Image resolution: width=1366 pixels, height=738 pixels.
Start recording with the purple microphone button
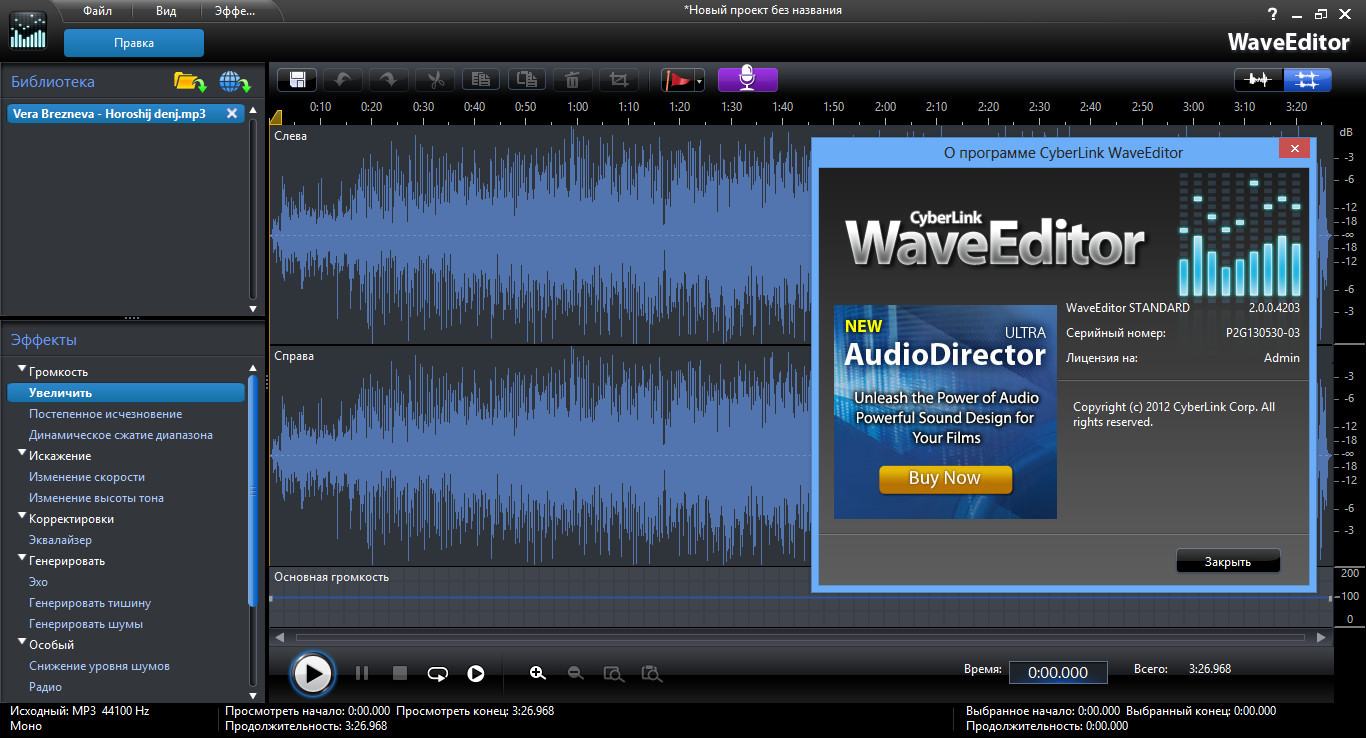[747, 80]
